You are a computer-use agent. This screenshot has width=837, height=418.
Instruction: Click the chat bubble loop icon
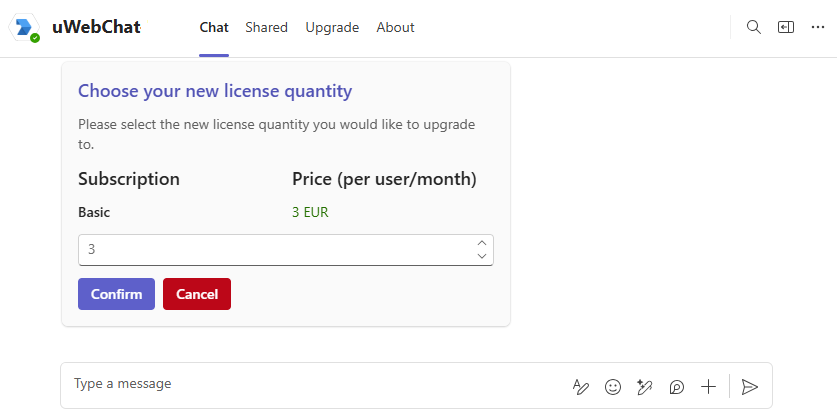677,386
